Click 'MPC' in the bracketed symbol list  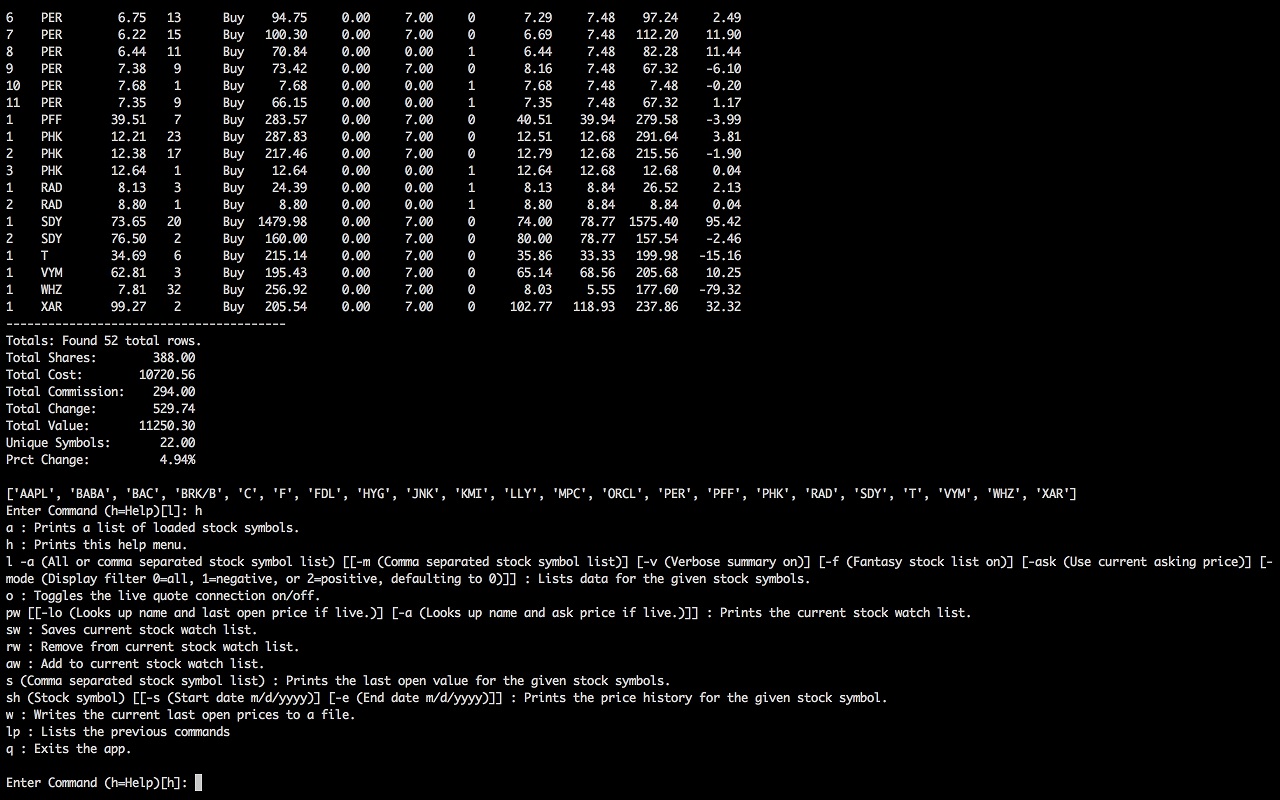[x=573, y=494]
